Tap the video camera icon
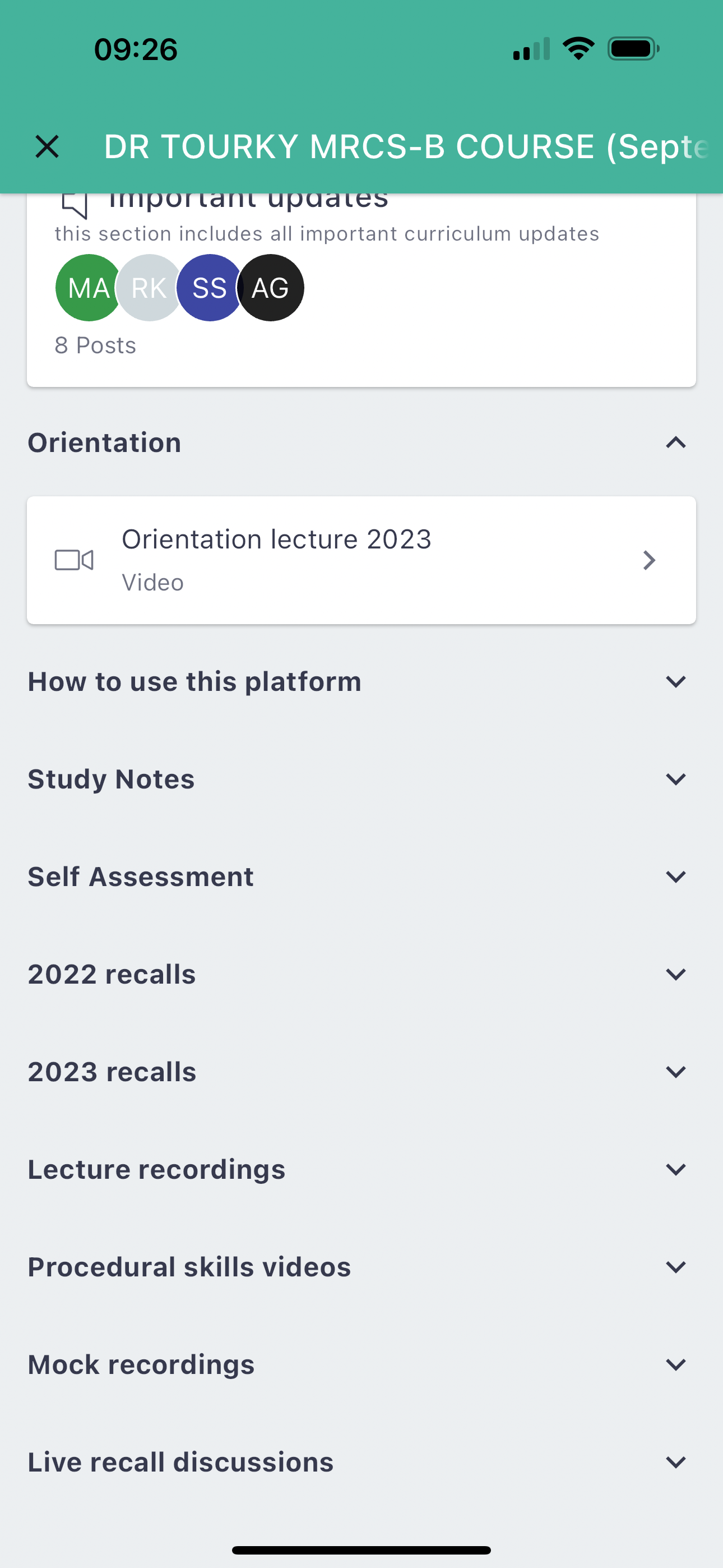723x1568 pixels. point(74,560)
